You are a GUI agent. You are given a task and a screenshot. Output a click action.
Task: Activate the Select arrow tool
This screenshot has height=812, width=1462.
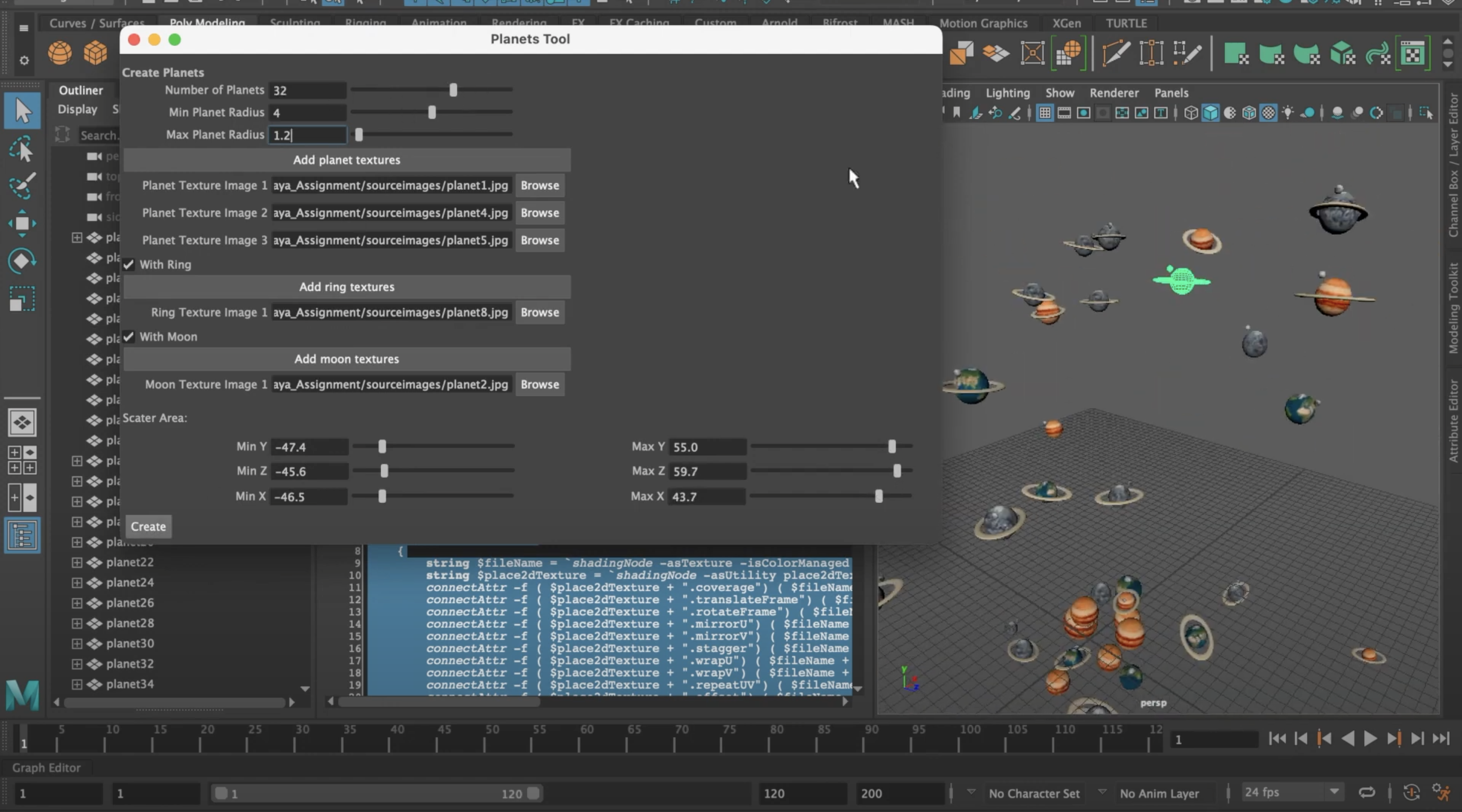pos(23,111)
